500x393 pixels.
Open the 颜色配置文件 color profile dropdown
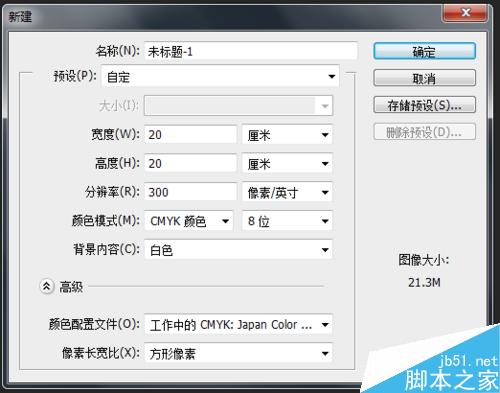[238, 324]
